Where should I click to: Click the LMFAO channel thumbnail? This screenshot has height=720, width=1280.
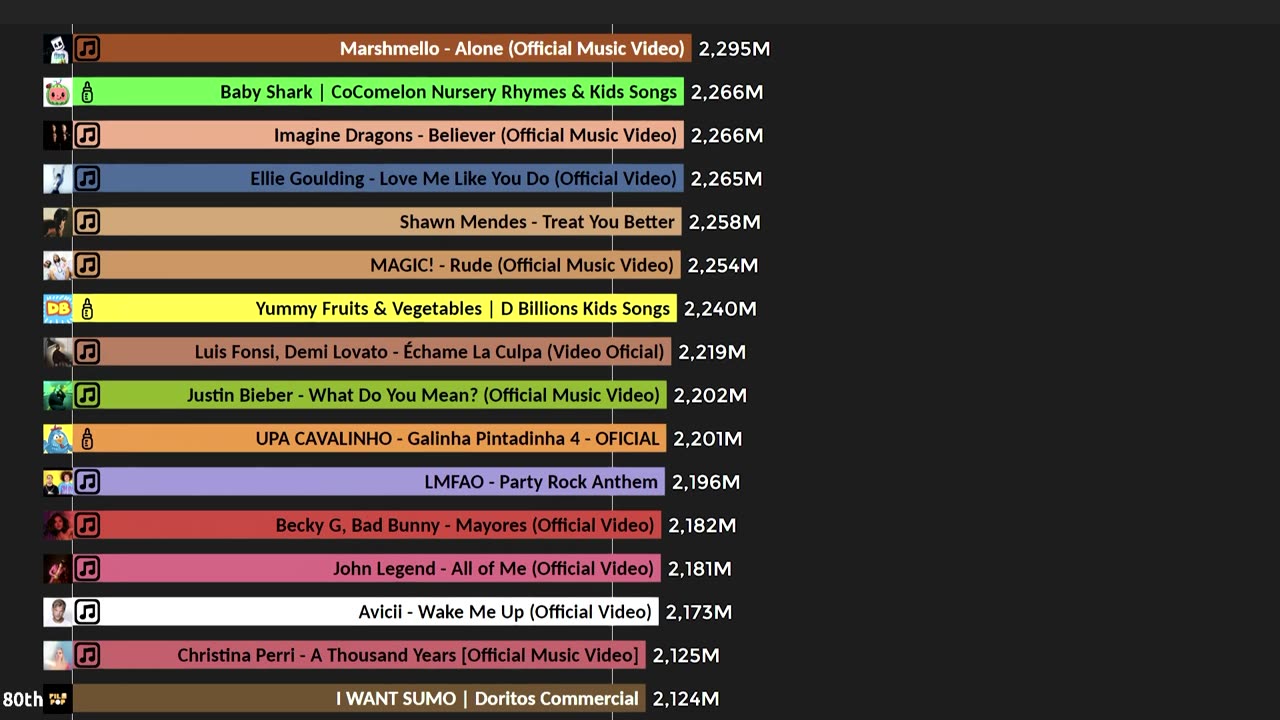57,482
